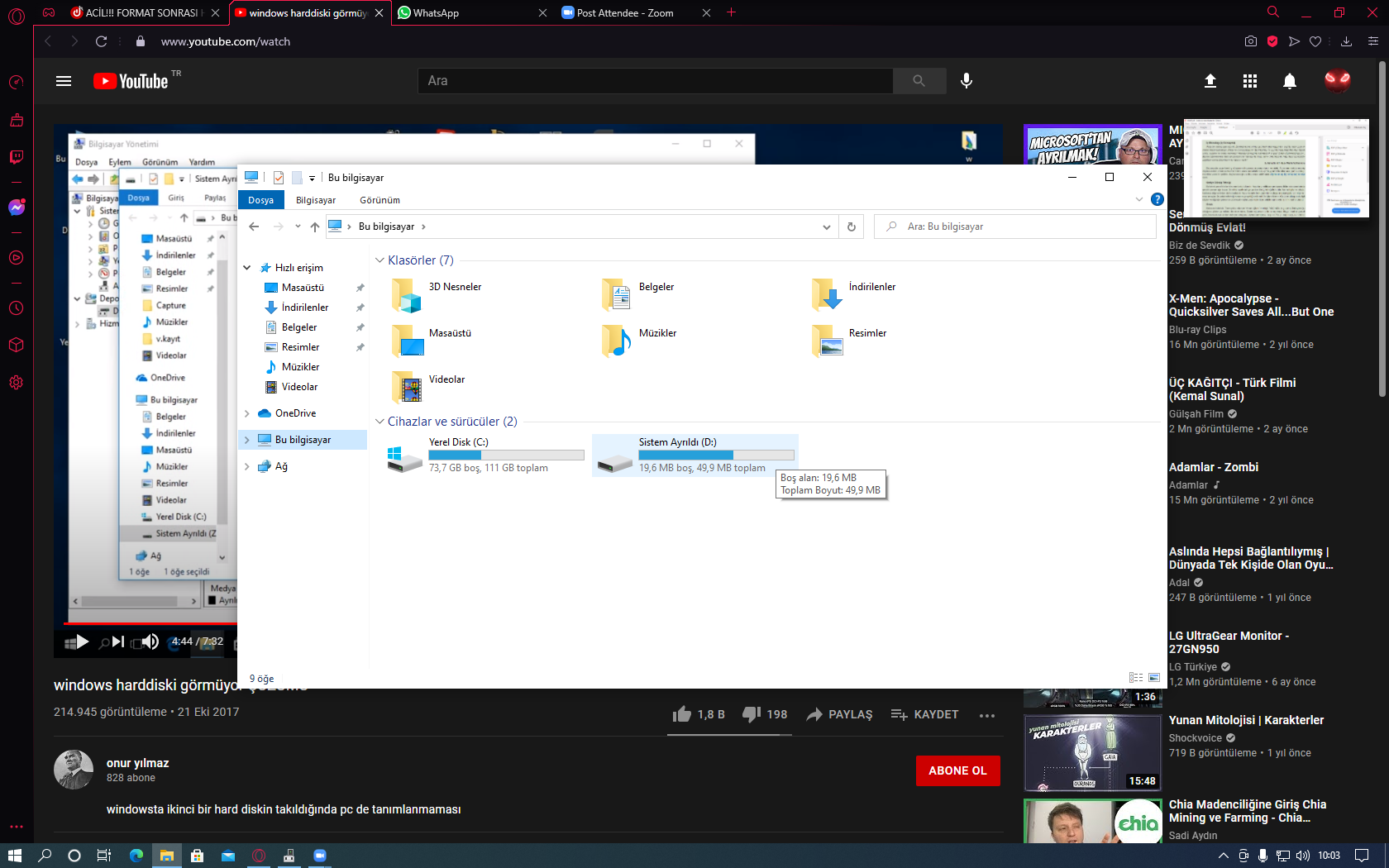Mute the video volume
The width and height of the screenshot is (1389, 868).
[x=150, y=641]
